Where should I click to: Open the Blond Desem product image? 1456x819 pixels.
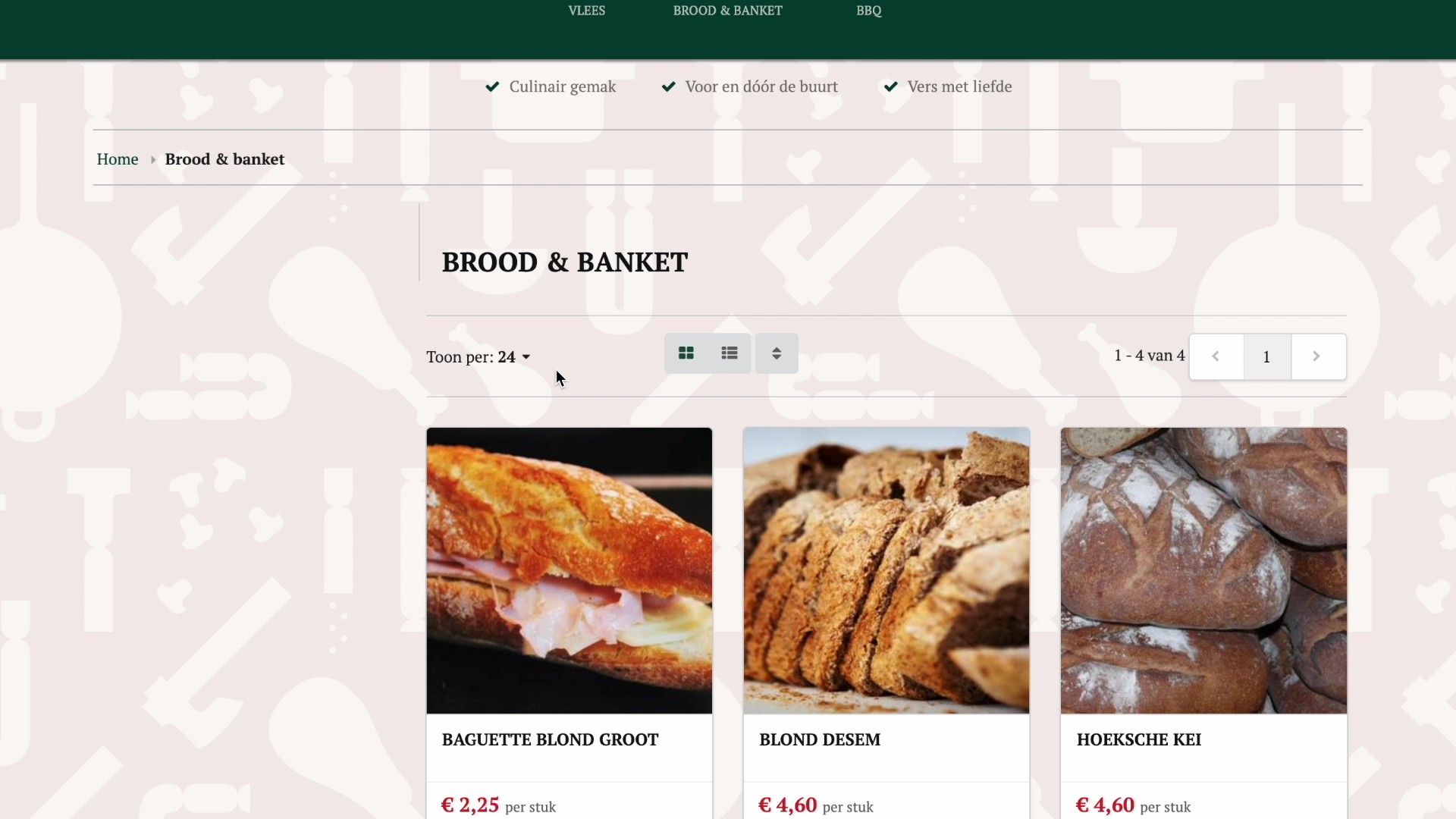tap(886, 570)
